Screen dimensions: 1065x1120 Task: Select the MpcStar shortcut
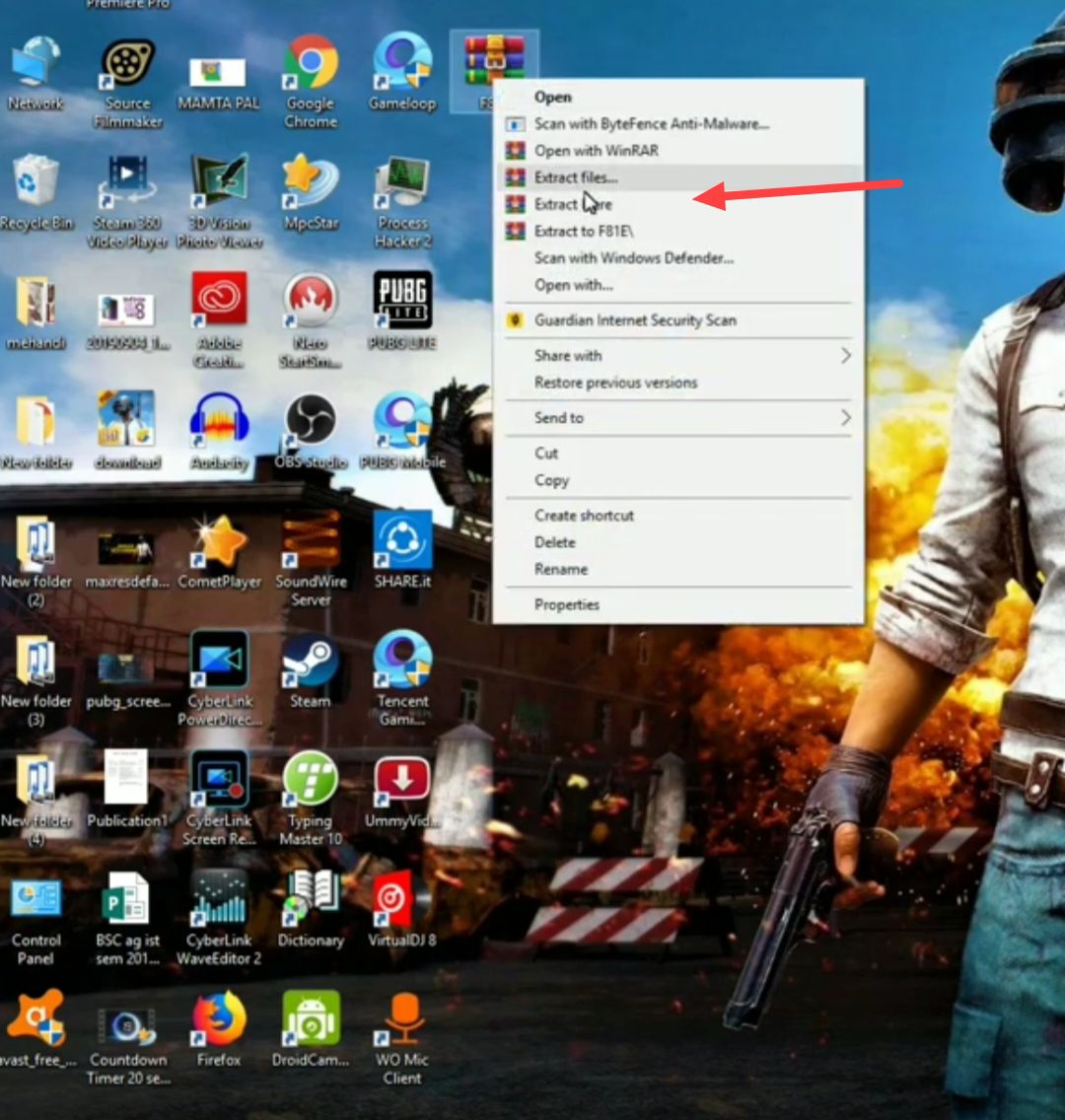pyautogui.click(x=311, y=193)
